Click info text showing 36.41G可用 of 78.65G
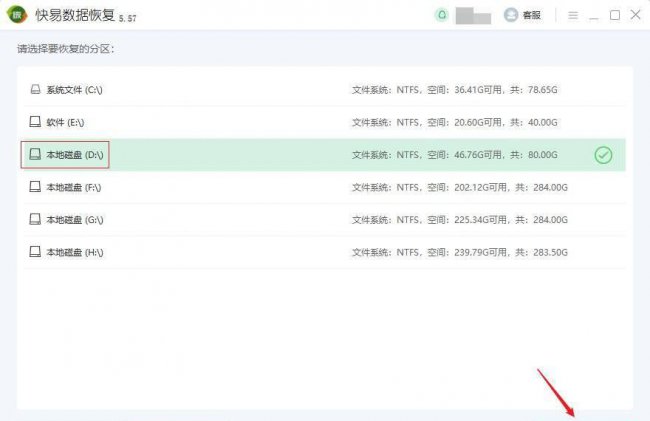 (454, 90)
